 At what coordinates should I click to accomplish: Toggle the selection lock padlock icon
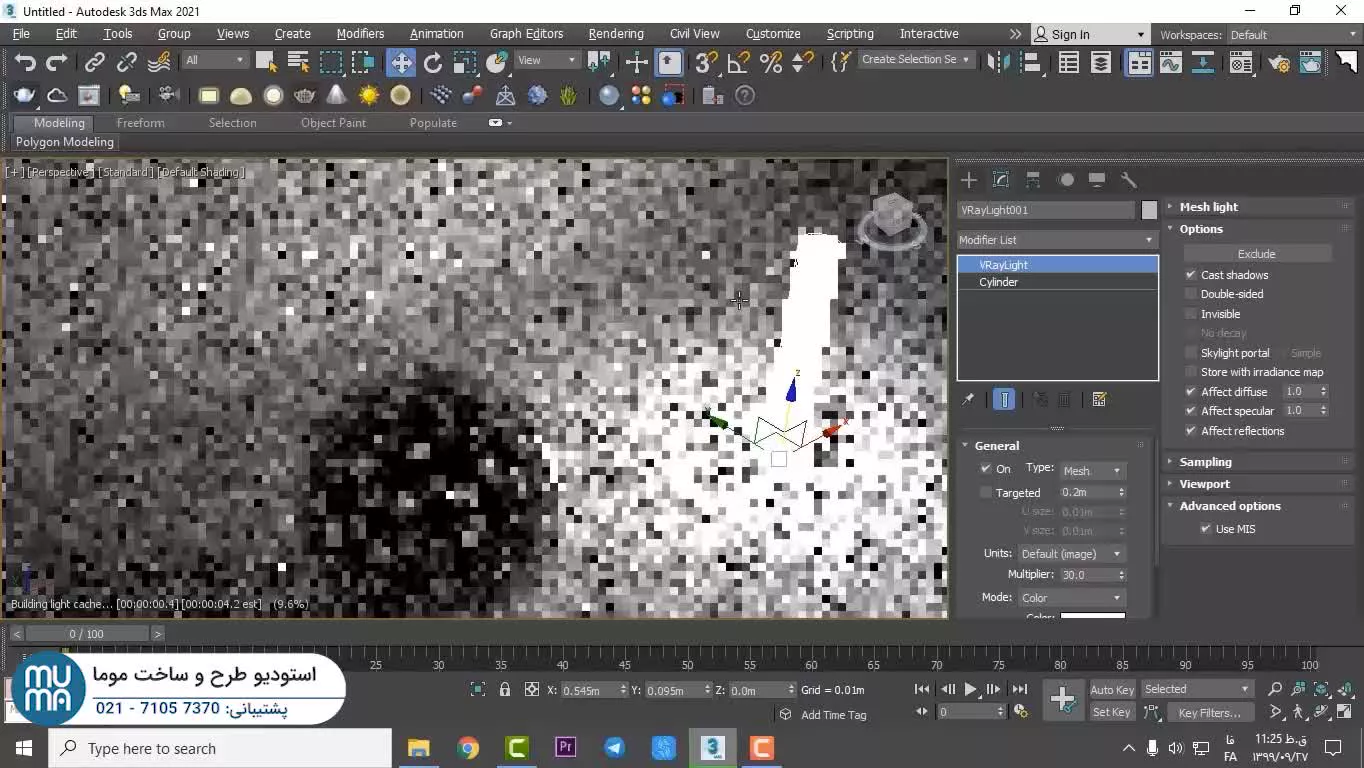click(505, 690)
